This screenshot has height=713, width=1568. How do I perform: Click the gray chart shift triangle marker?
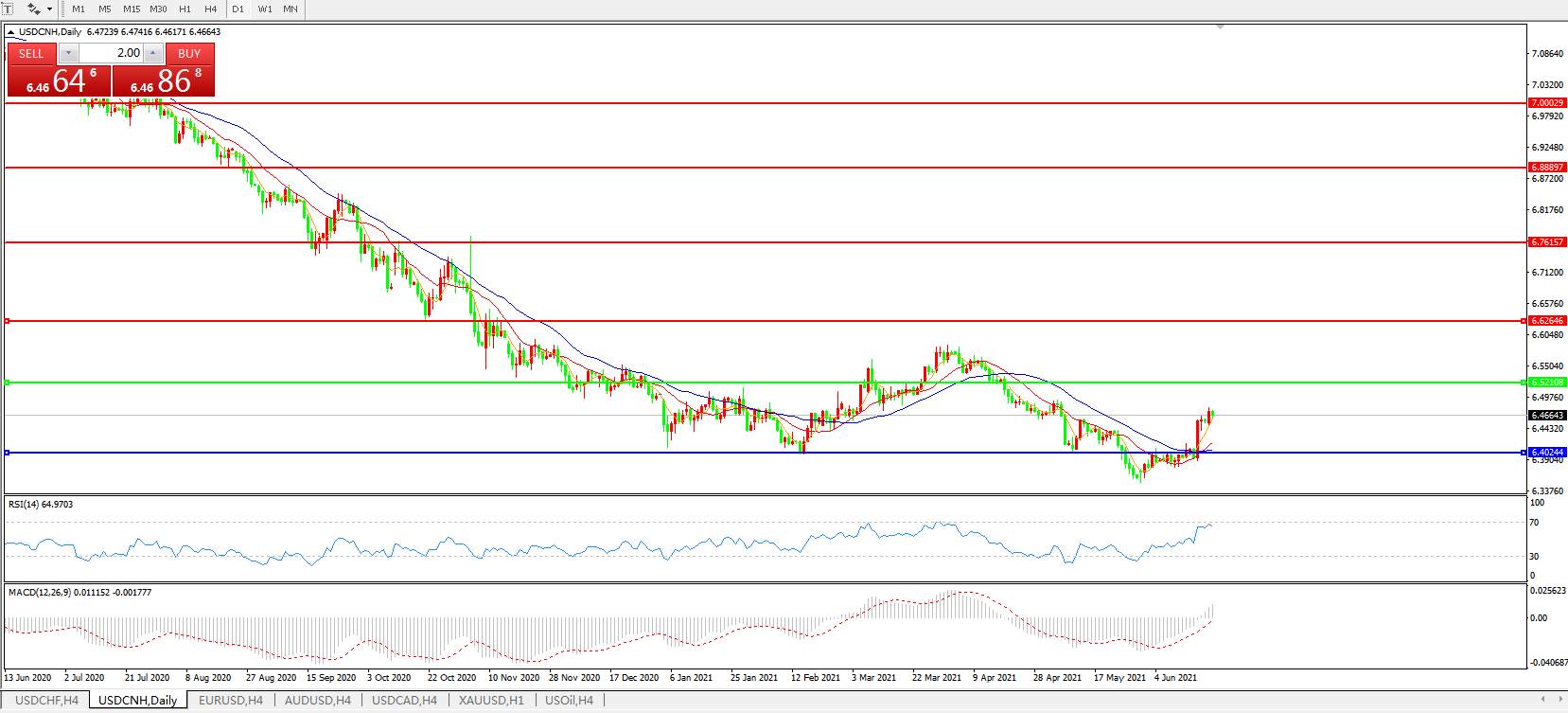[x=1220, y=27]
